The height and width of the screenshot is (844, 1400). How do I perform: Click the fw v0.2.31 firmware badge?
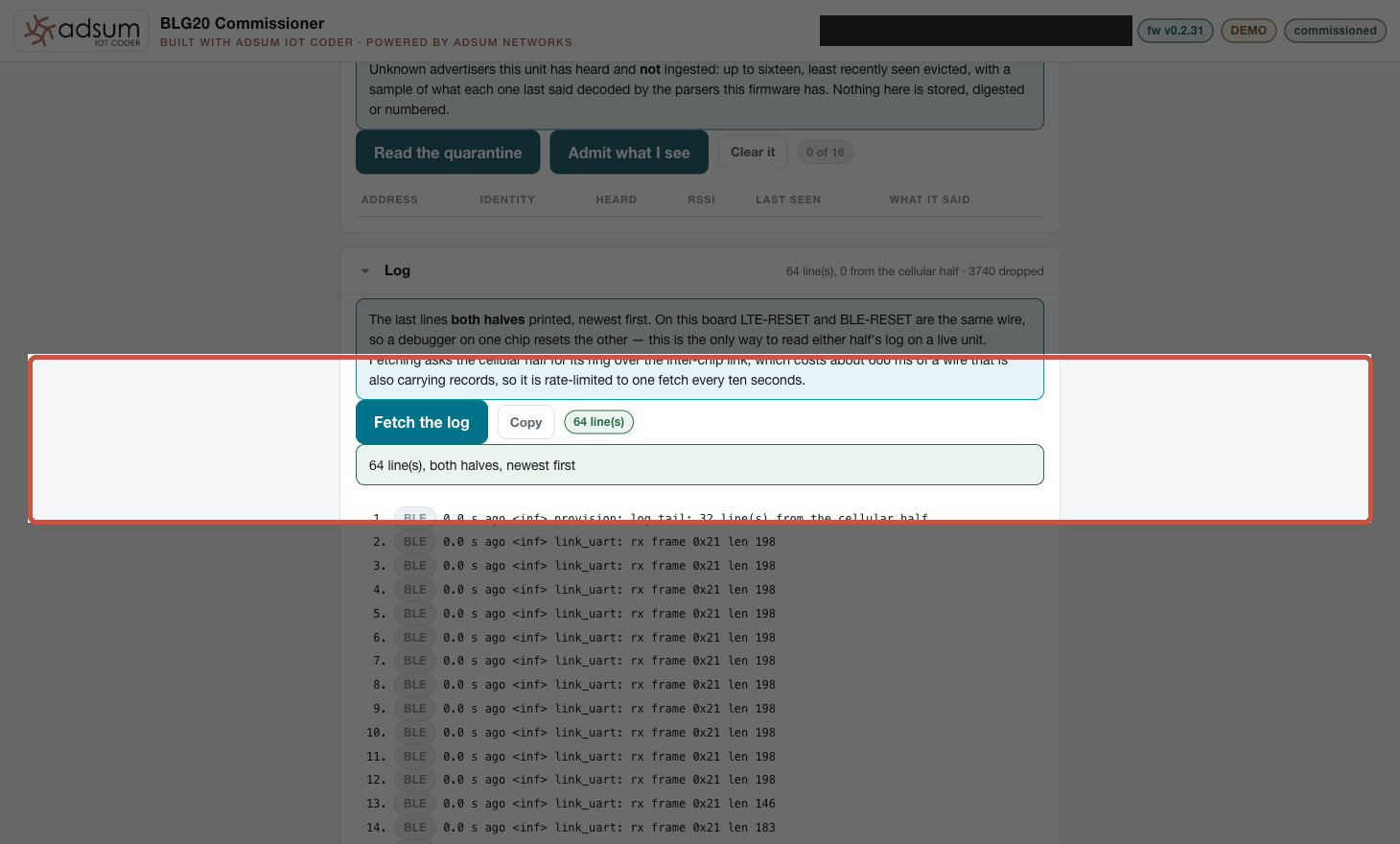pos(1175,31)
